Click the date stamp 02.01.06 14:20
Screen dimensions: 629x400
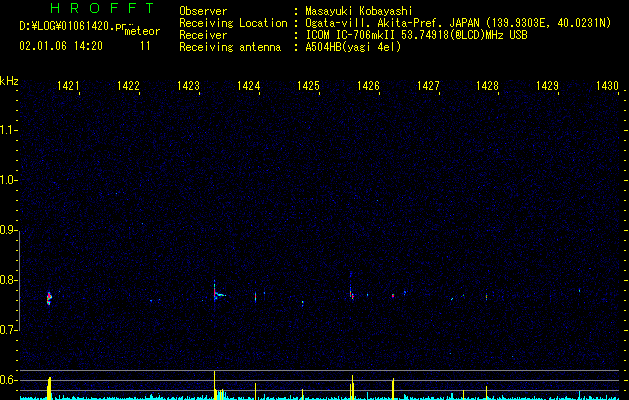[x=61, y=46]
